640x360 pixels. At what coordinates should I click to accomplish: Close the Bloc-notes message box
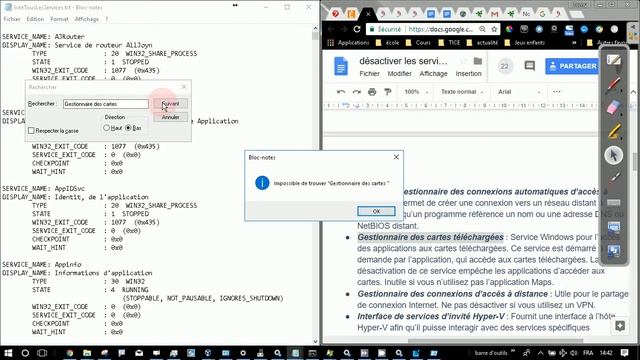pyautogui.click(x=396, y=157)
